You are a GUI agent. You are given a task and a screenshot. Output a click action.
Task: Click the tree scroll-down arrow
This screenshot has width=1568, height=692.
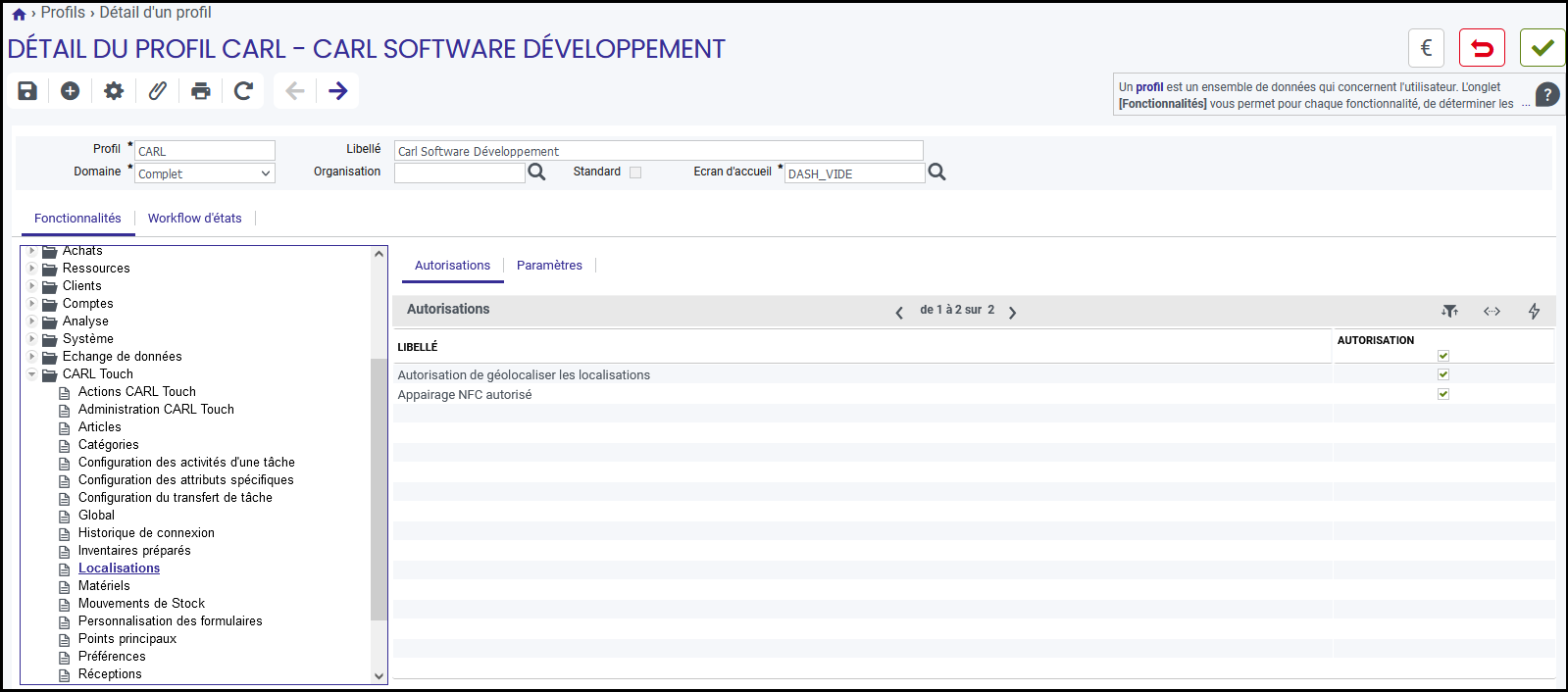(379, 675)
